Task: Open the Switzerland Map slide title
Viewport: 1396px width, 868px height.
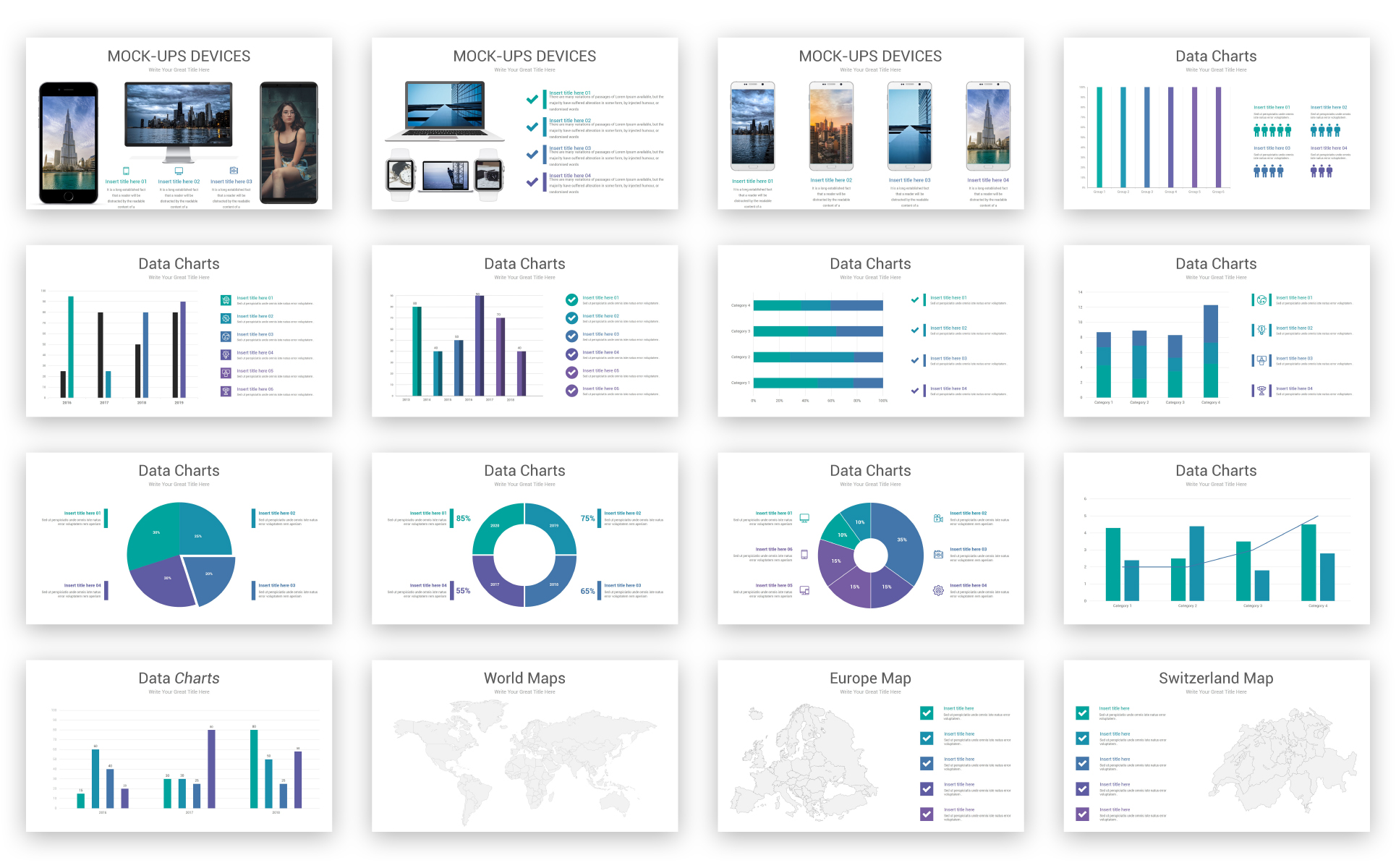Action: (x=1215, y=678)
